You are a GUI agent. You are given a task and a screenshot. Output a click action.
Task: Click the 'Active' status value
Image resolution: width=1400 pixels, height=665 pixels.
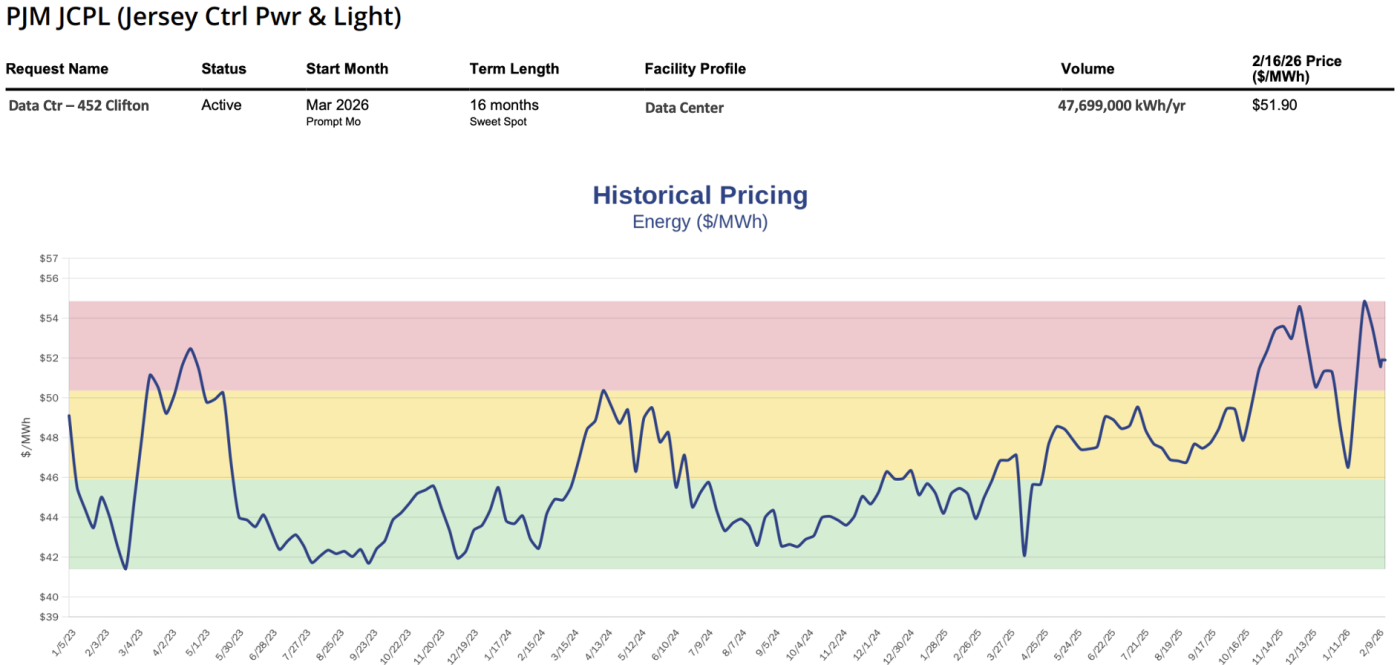coord(221,105)
